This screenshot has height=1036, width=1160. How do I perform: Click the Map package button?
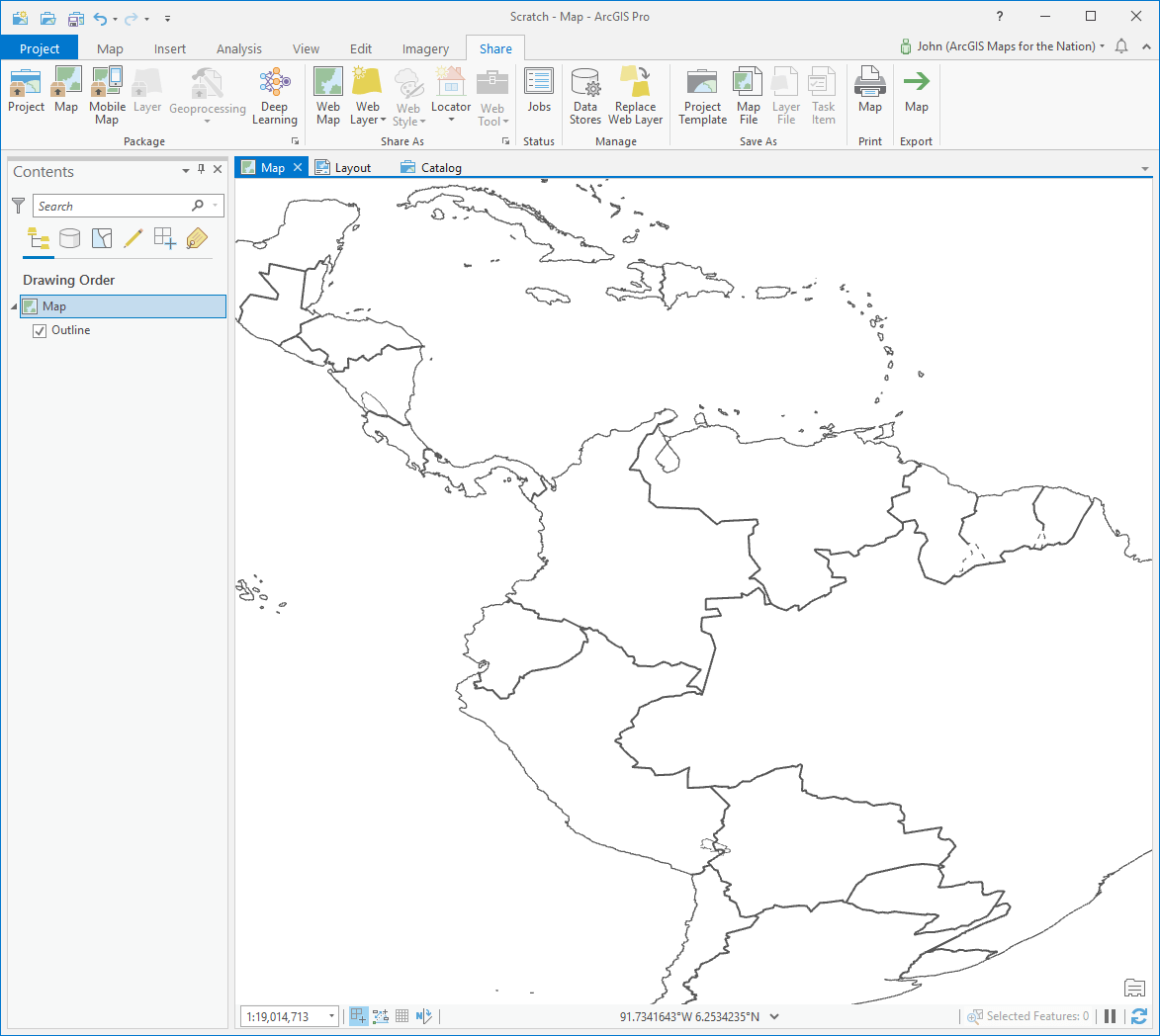pyautogui.click(x=66, y=90)
